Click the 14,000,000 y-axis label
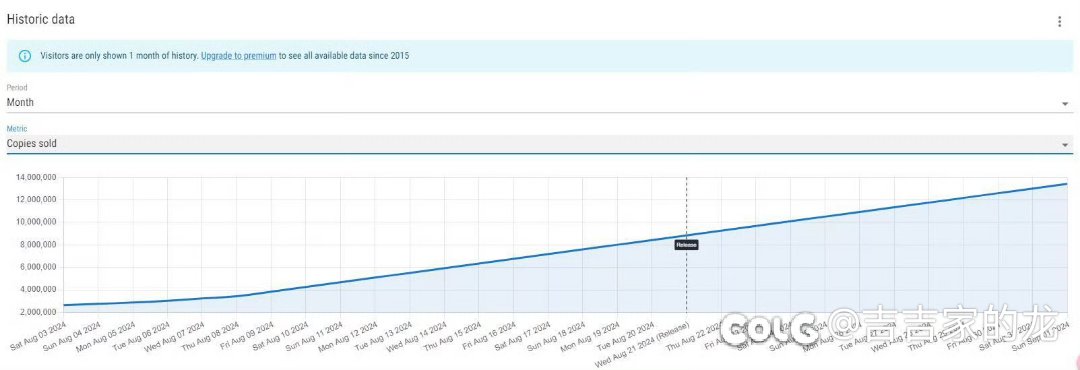Image resolution: width=1080 pixels, height=370 pixels. coord(35,177)
